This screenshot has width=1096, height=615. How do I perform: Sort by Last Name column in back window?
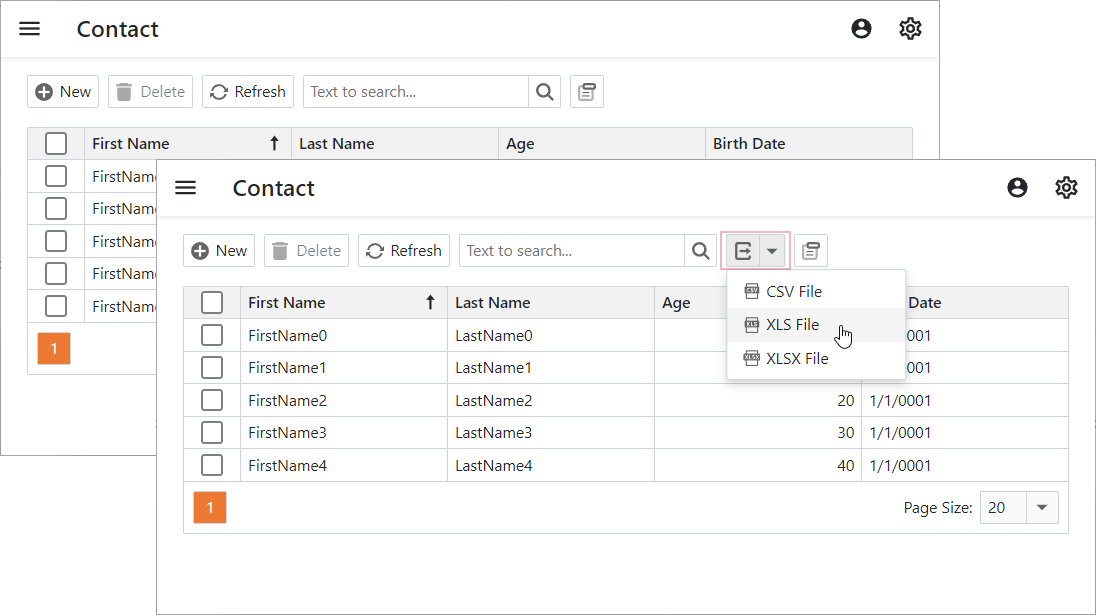(x=395, y=143)
